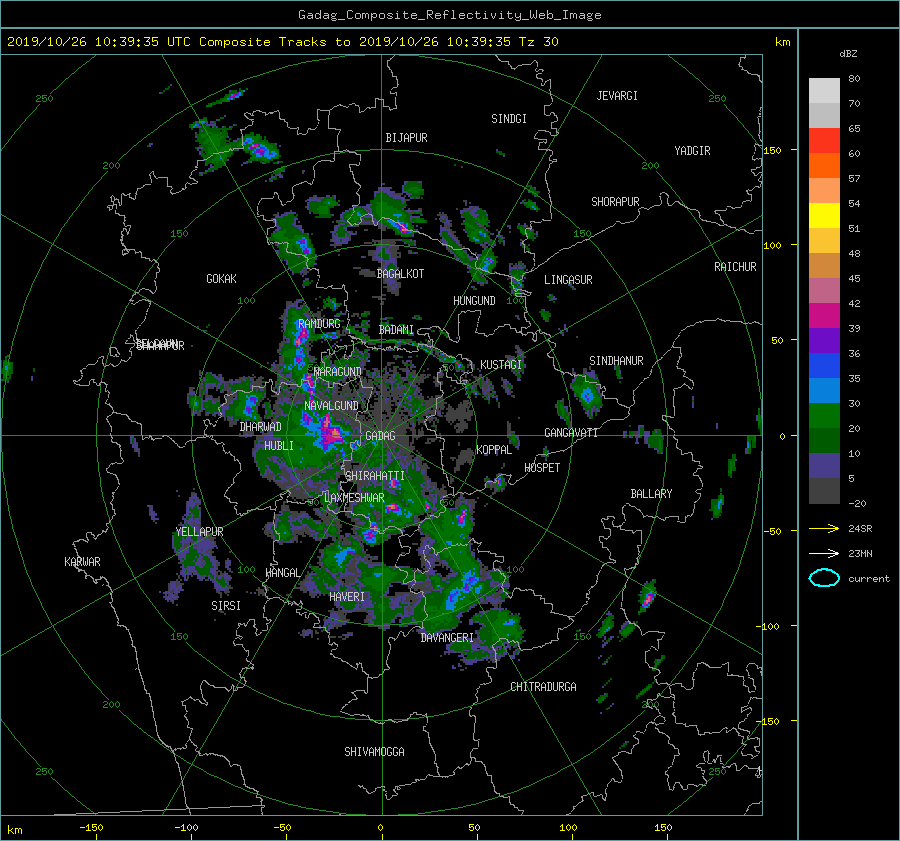Screen dimensions: 900x841
Task: Click the DHARWAD city label
Action: [x=261, y=427]
